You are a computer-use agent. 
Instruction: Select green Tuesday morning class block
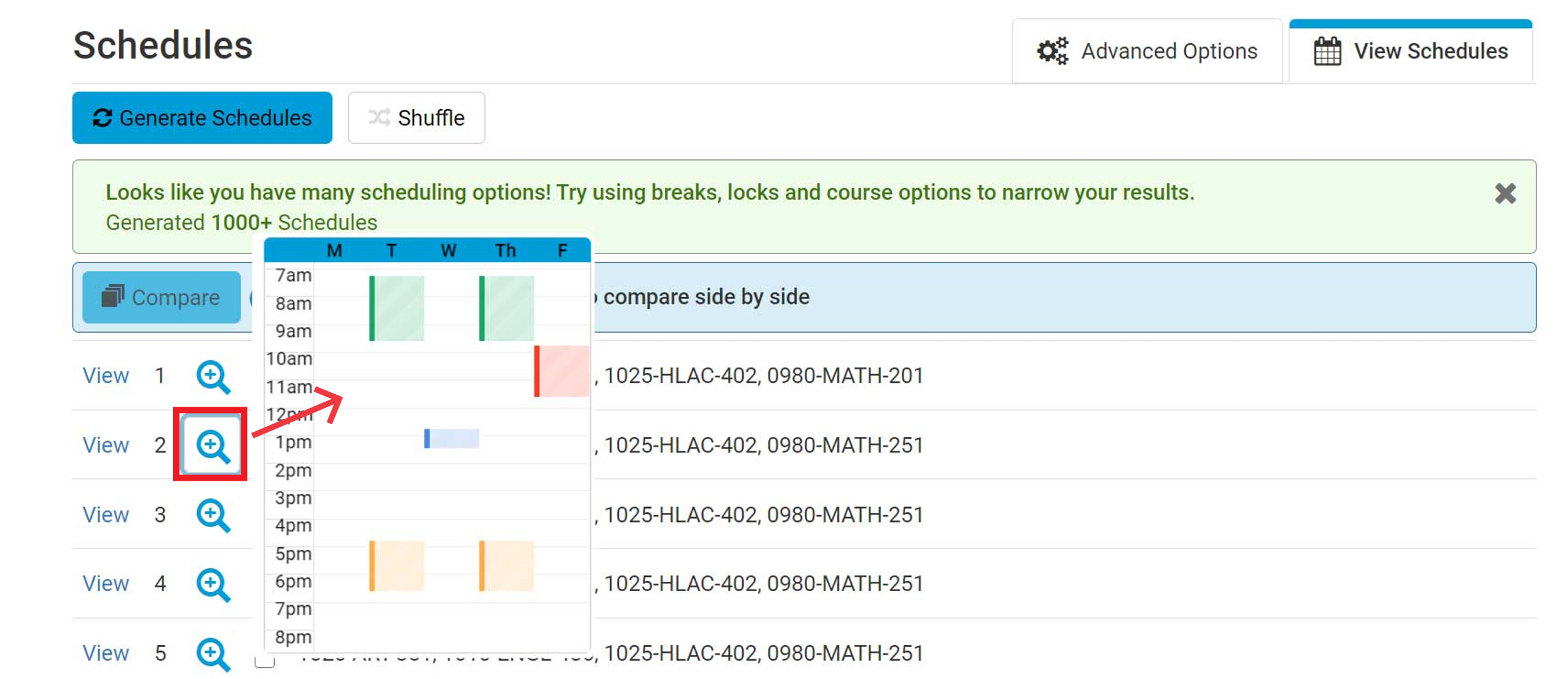pyautogui.click(x=397, y=308)
